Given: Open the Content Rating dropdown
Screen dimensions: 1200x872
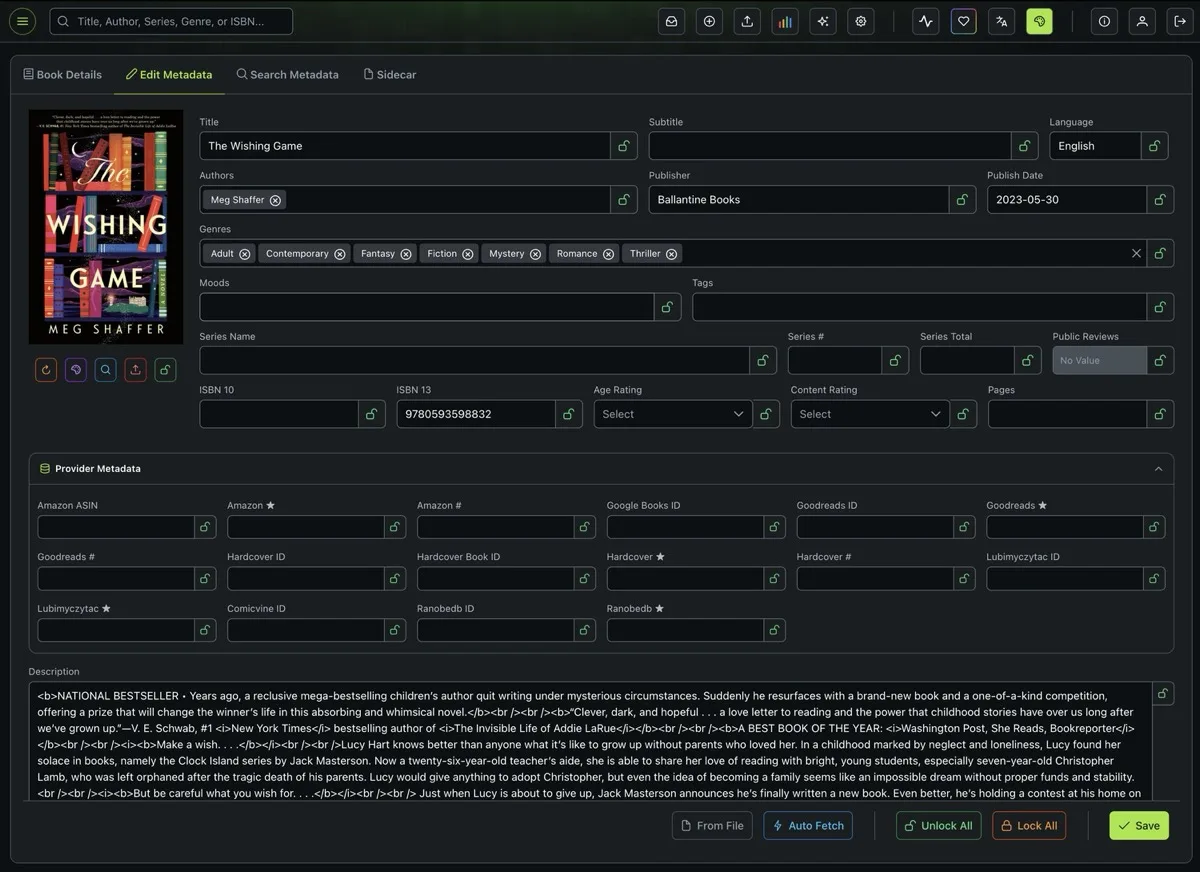Looking at the screenshot, I should (870, 414).
